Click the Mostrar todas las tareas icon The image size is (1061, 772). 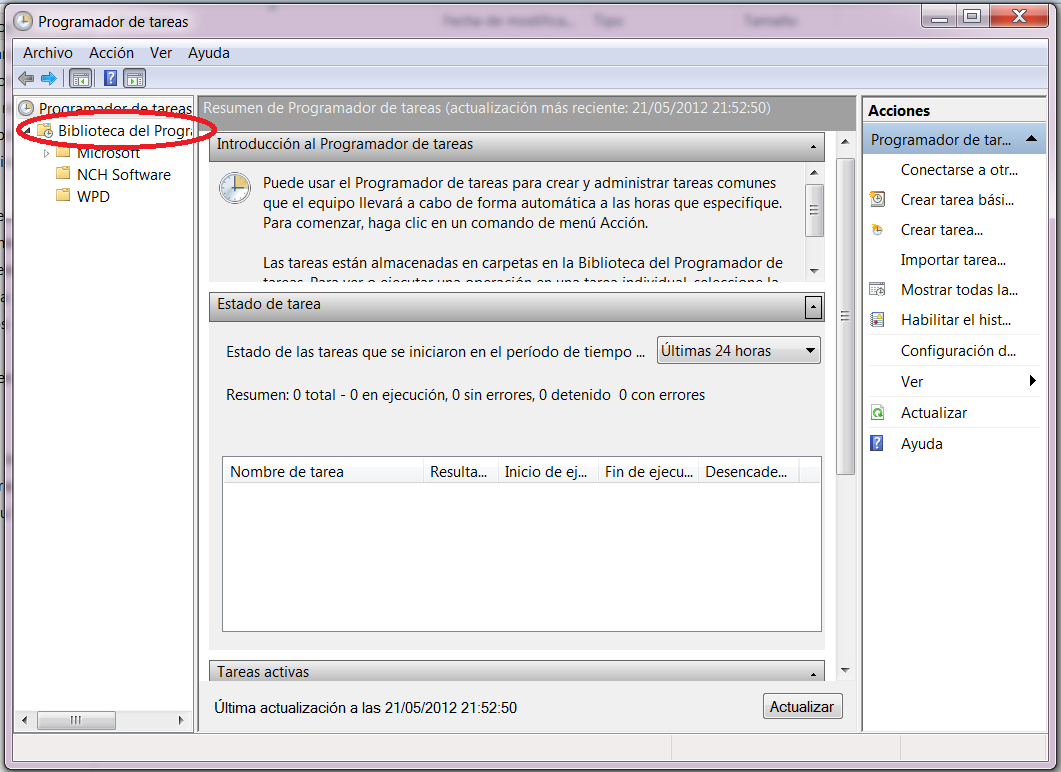coord(877,290)
